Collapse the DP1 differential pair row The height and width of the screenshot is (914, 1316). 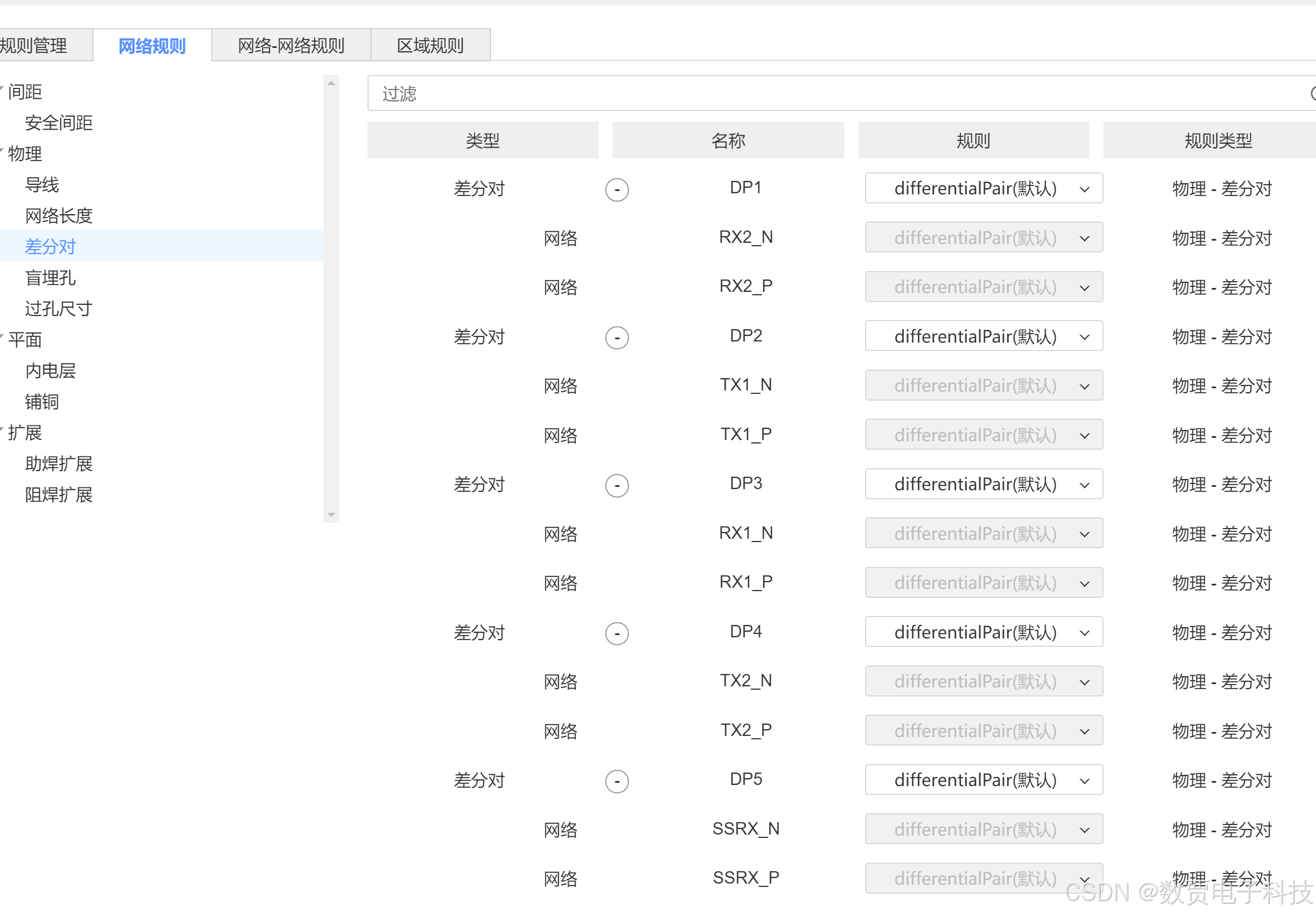[x=617, y=189]
